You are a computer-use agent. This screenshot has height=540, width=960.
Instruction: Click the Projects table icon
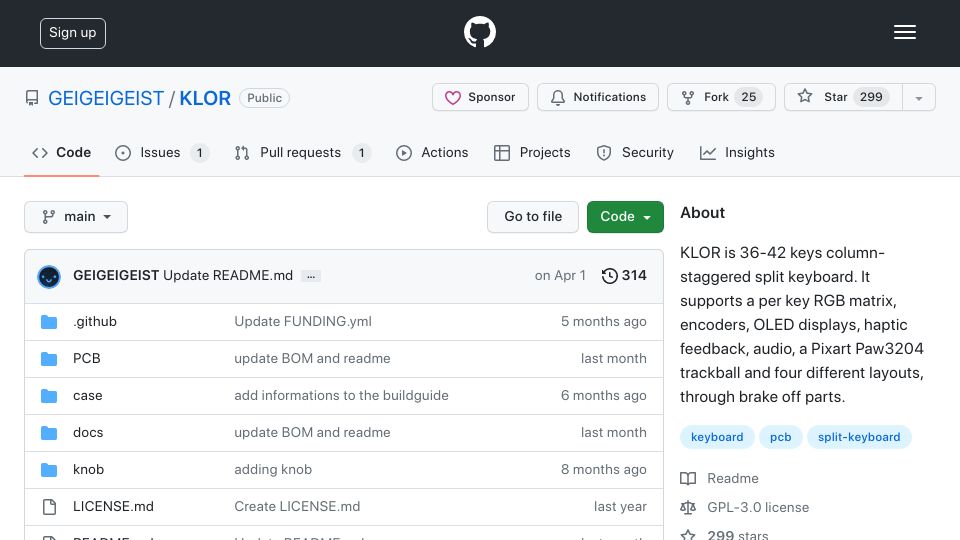pyautogui.click(x=502, y=153)
